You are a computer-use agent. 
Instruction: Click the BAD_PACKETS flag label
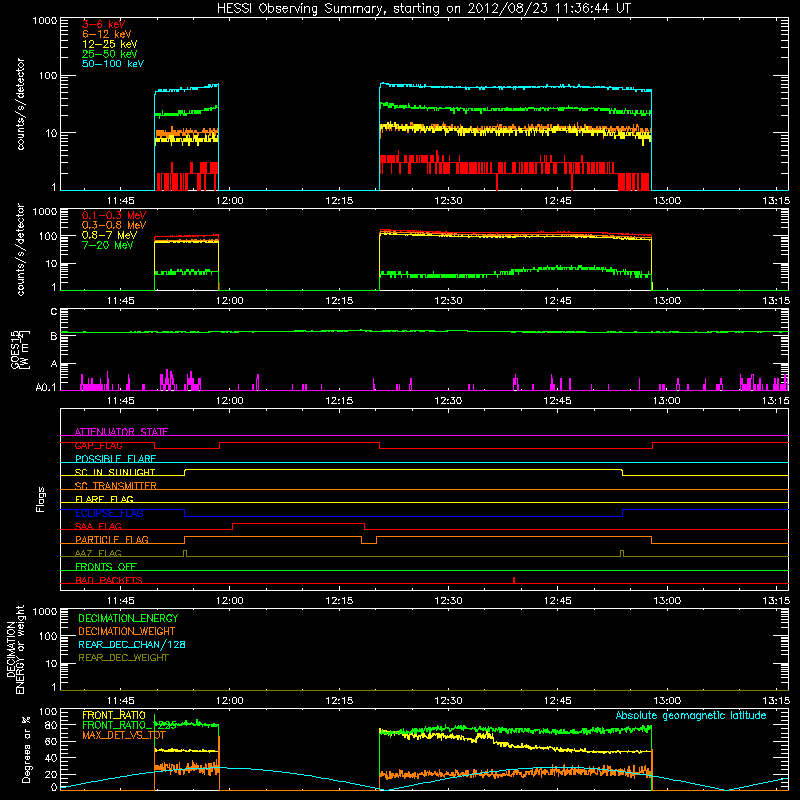tap(109, 580)
